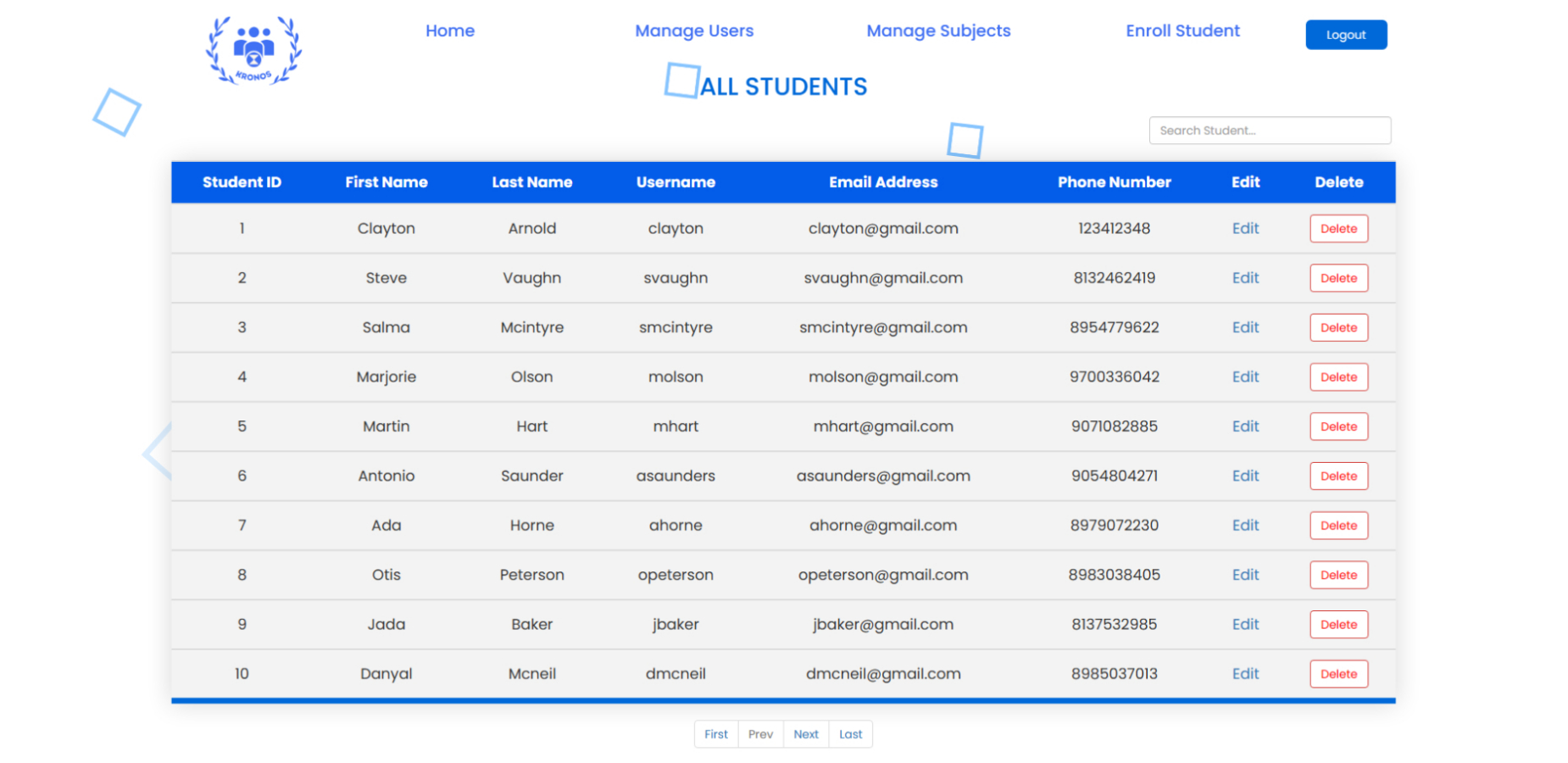Click the Kronos logo icon
Viewport: 1568px width, 763px height.
(253, 51)
